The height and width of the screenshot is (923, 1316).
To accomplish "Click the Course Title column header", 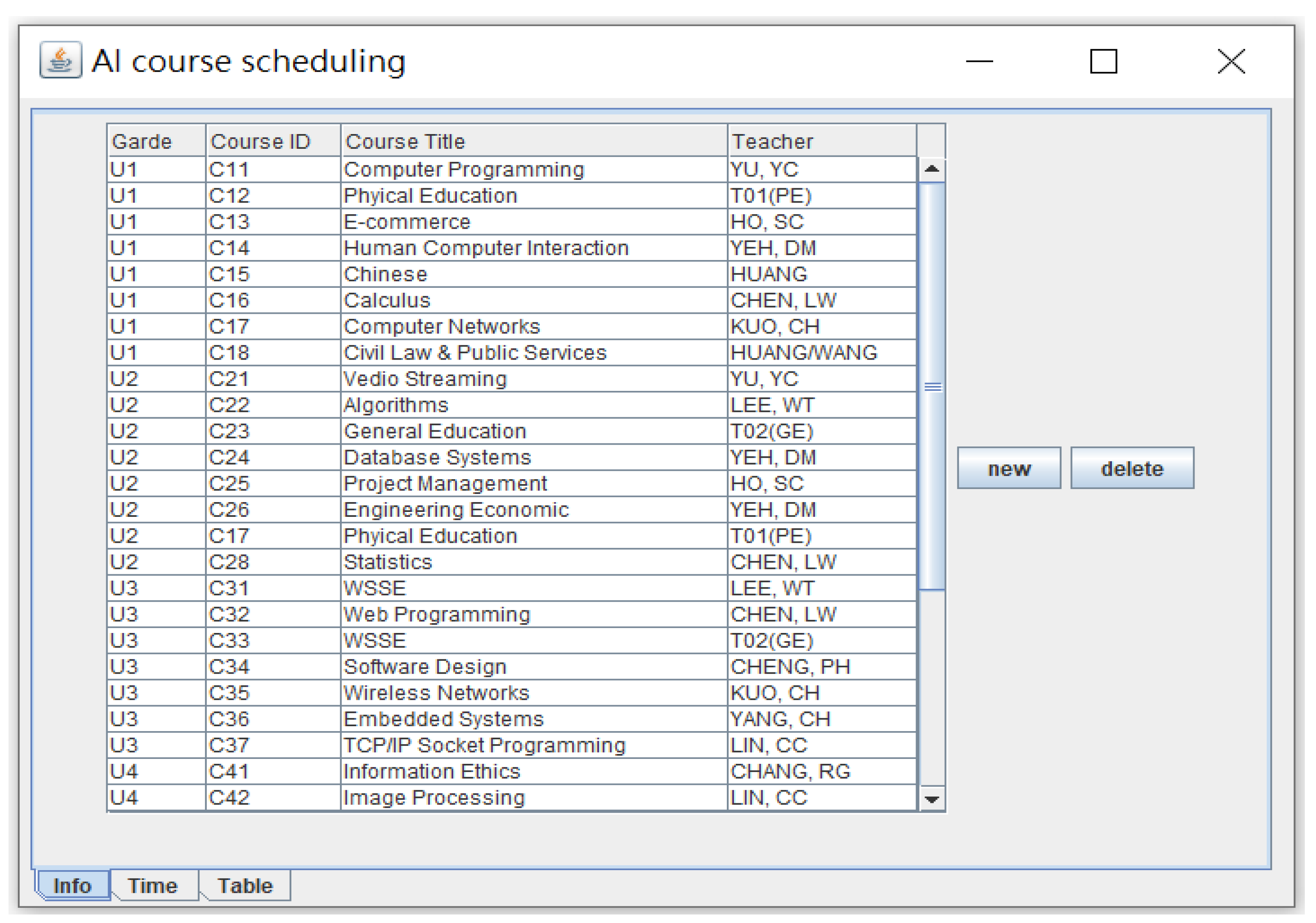I will coord(534,141).
